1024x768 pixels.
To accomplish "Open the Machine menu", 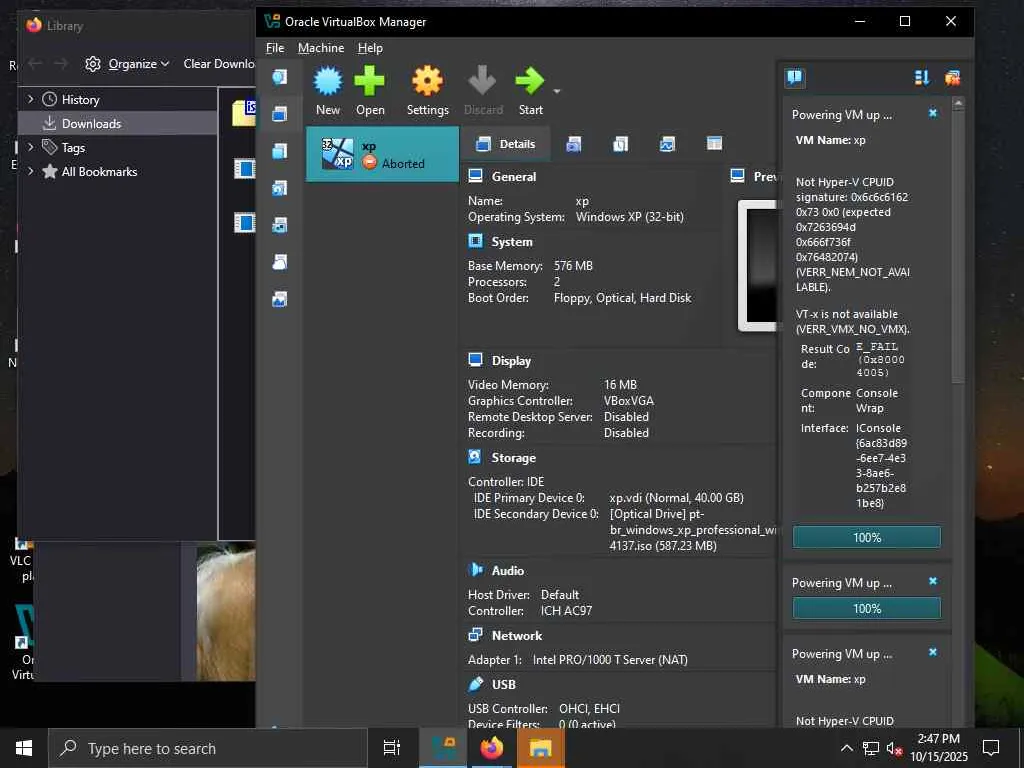I will pyautogui.click(x=321, y=48).
